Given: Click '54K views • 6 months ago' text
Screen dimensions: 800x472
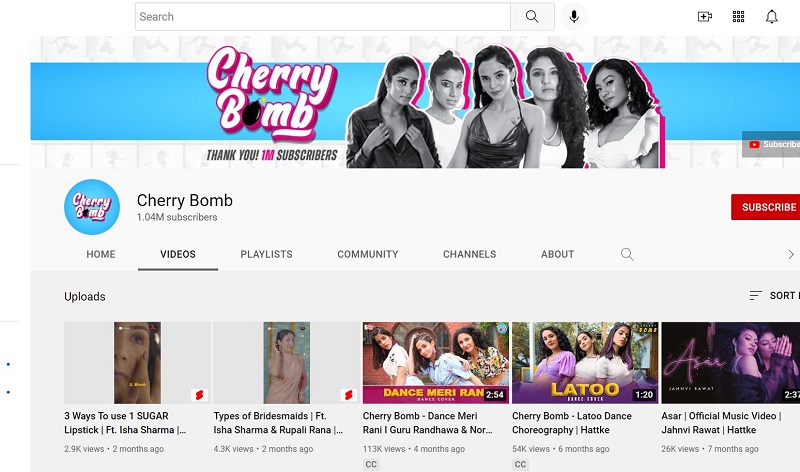Looking at the screenshot, I should coord(561,449).
